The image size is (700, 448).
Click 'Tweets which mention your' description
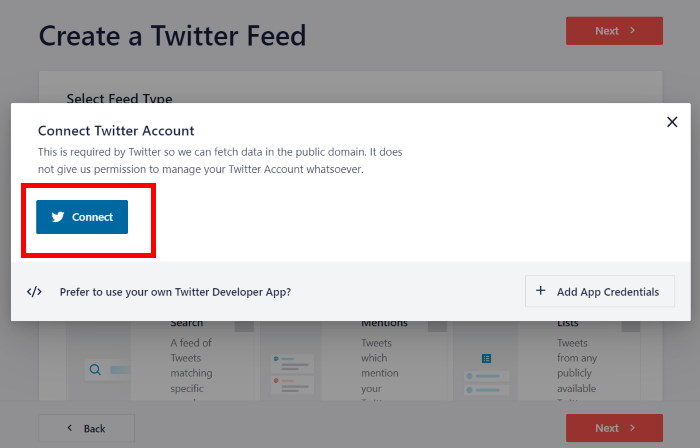[380, 365]
